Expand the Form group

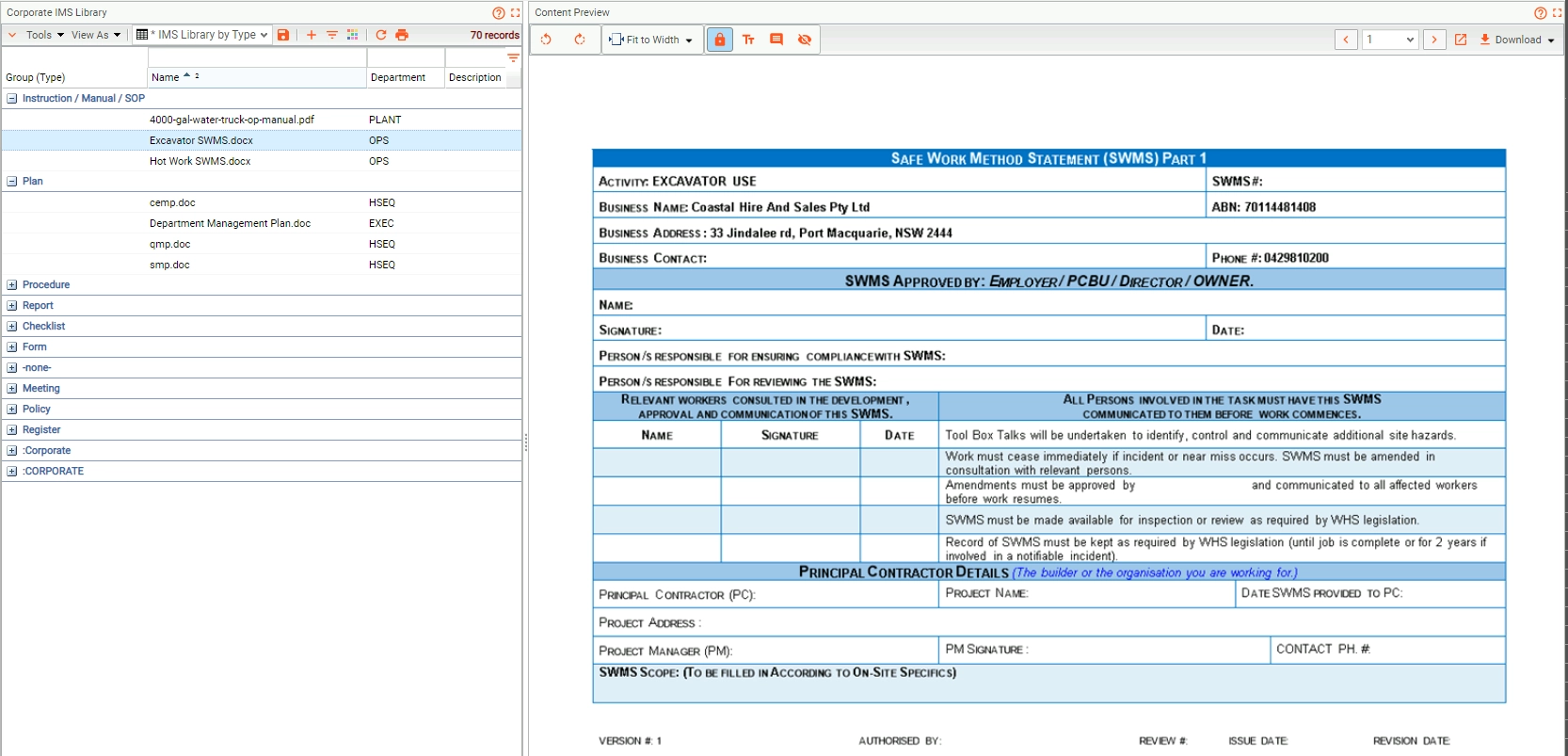click(x=12, y=346)
